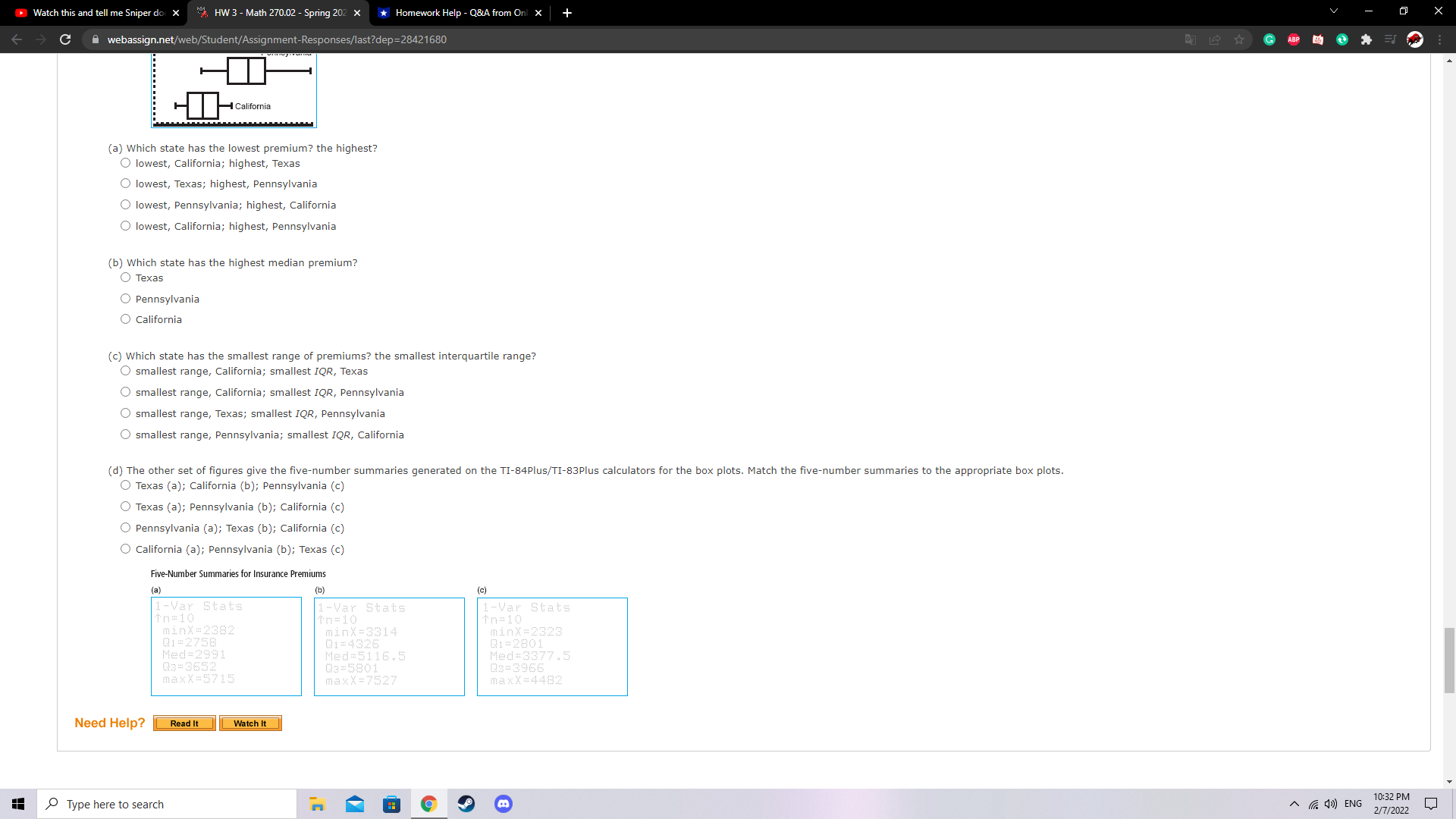Bookmark this page with the star icon

1239,39
